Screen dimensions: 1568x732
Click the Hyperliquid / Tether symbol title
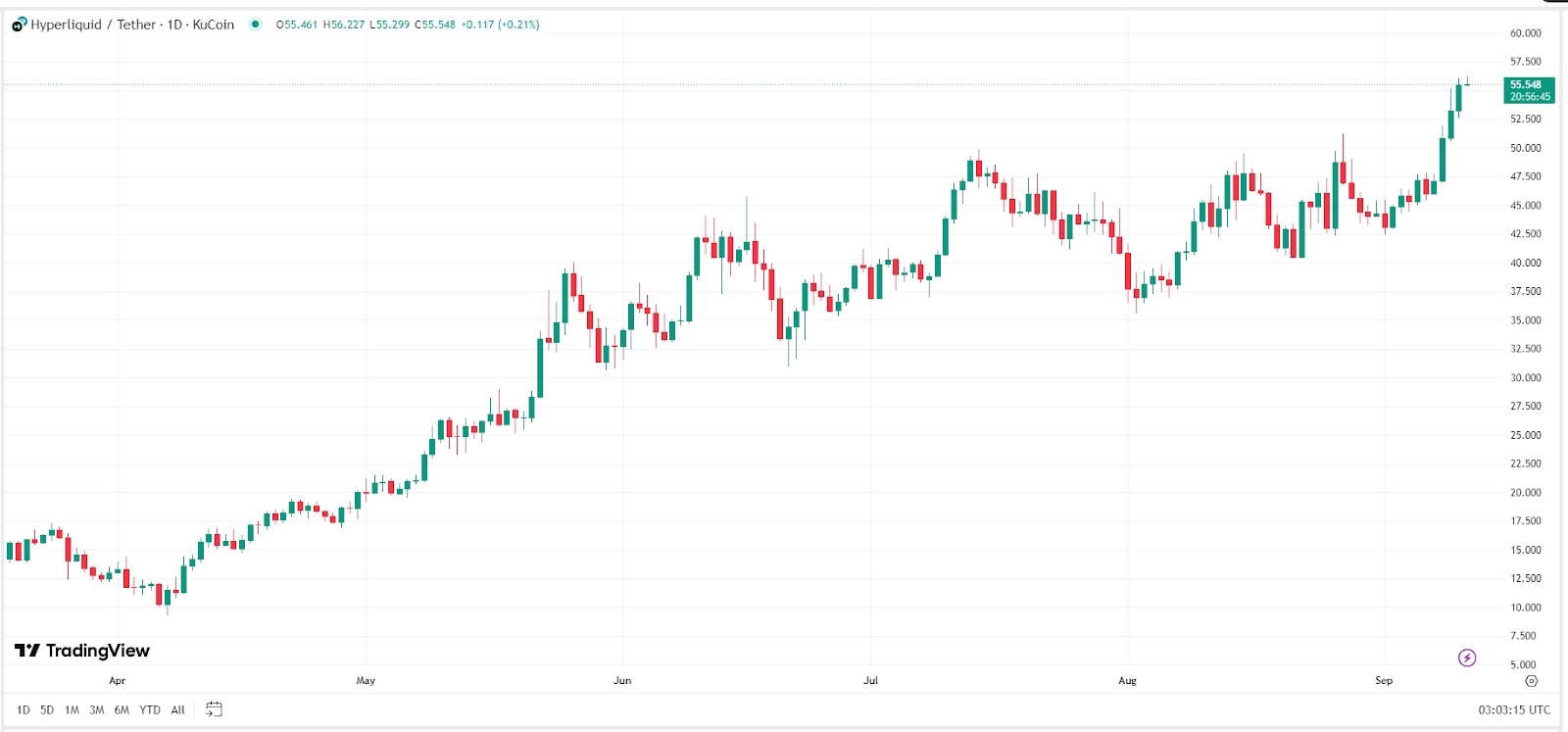tap(132, 24)
